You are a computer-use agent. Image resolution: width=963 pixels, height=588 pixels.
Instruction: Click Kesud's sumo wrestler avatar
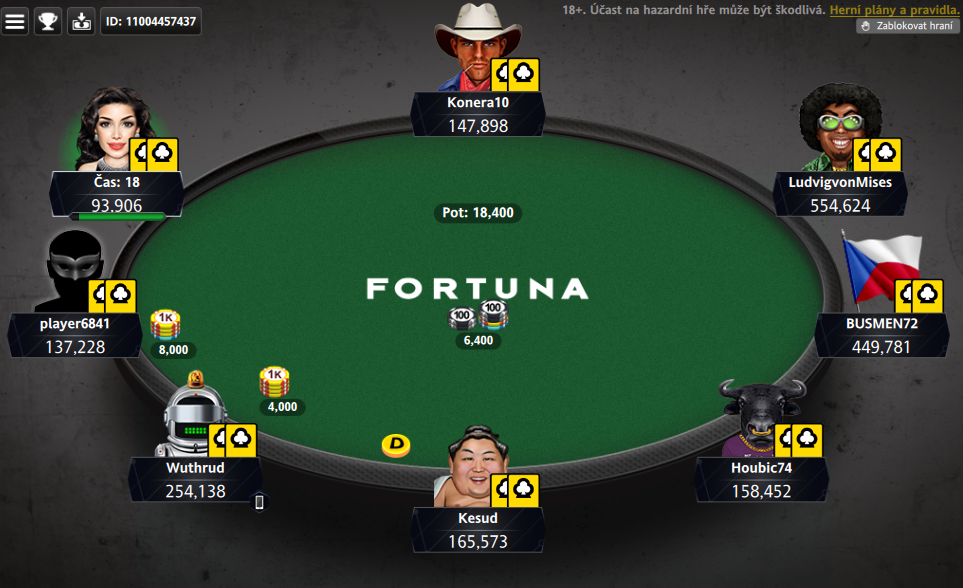(470, 466)
